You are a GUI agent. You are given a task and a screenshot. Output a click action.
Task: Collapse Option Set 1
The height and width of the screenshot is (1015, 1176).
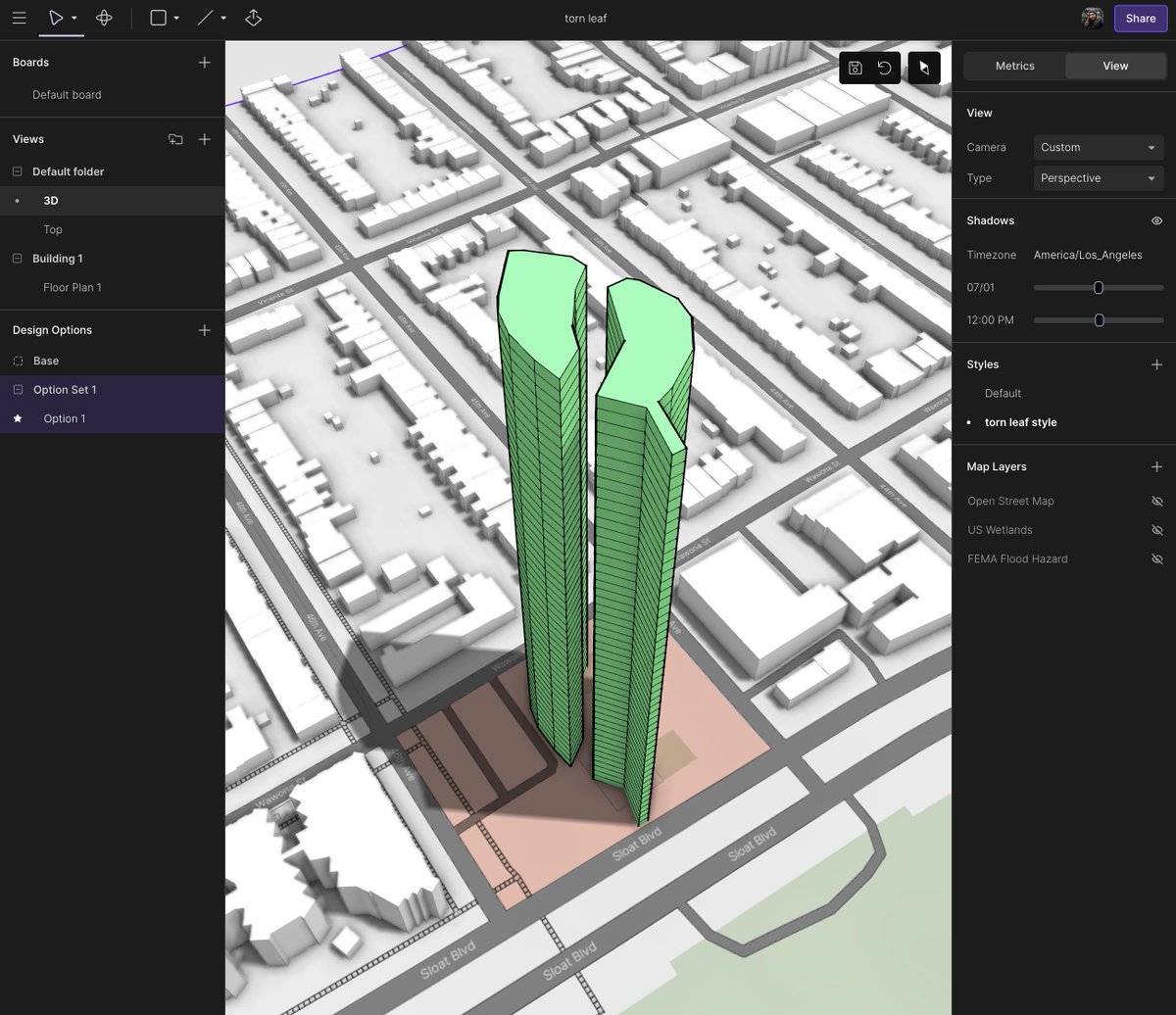coord(18,390)
